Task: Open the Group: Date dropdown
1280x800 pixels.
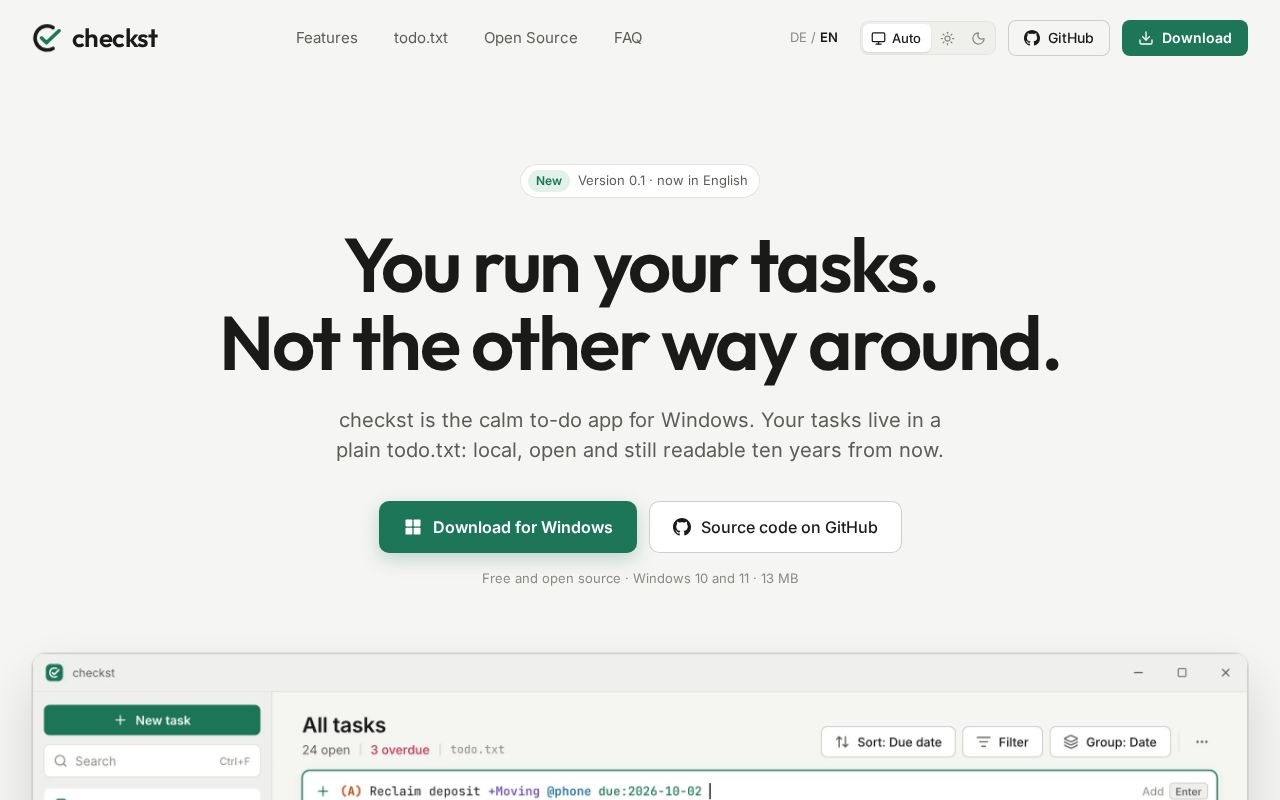Action: coord(1110,742)
